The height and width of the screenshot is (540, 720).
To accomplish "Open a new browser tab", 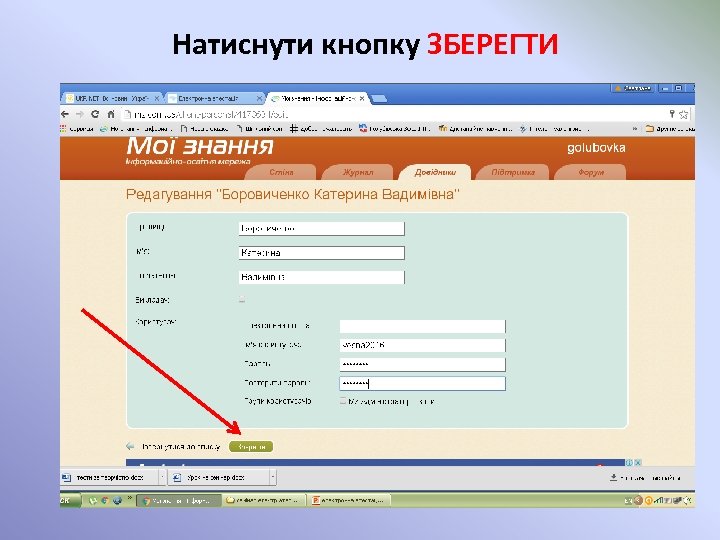I will (379, 98).
